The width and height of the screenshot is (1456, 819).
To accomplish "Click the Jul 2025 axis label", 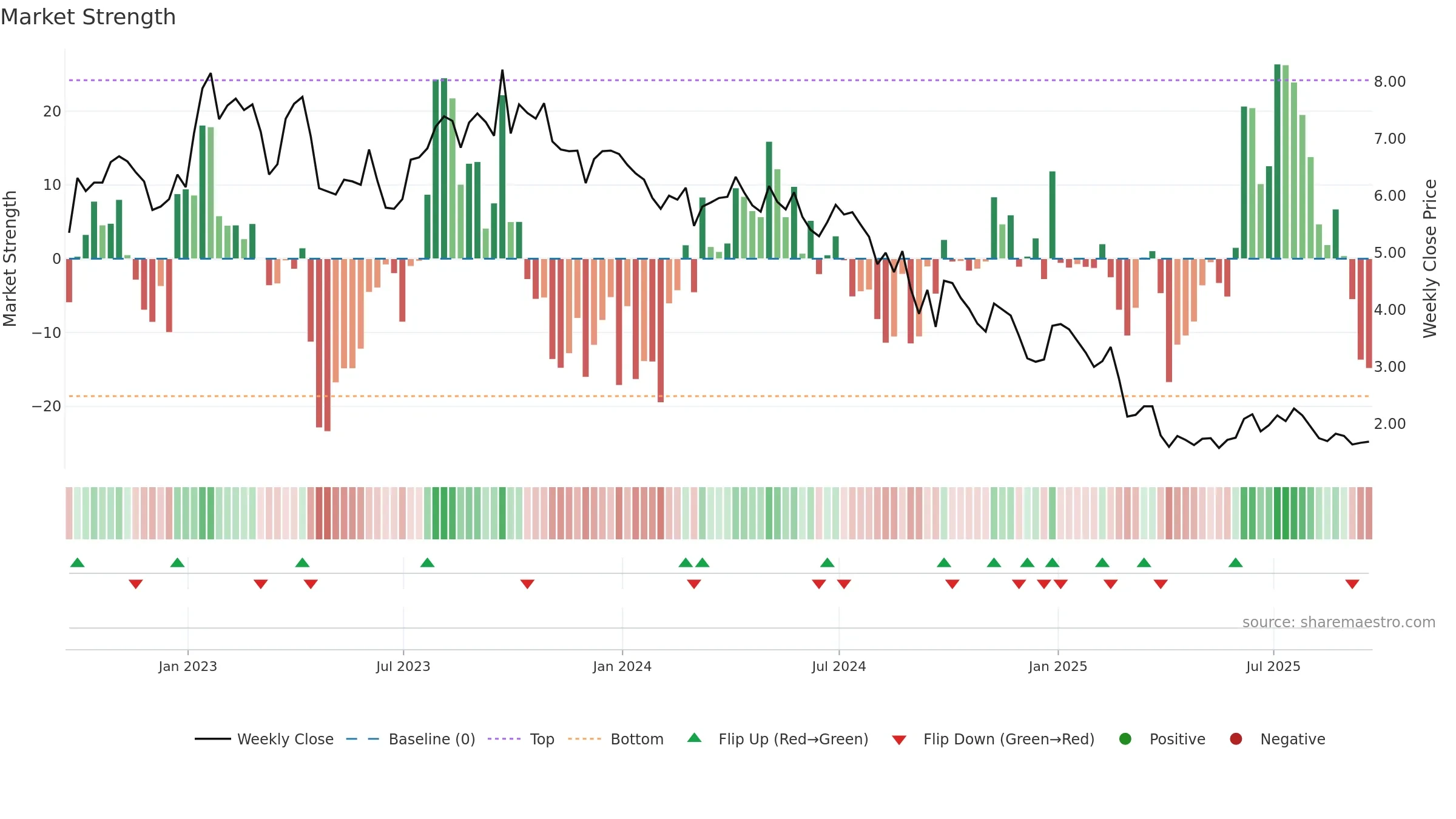I will [x=1273, y=666].
